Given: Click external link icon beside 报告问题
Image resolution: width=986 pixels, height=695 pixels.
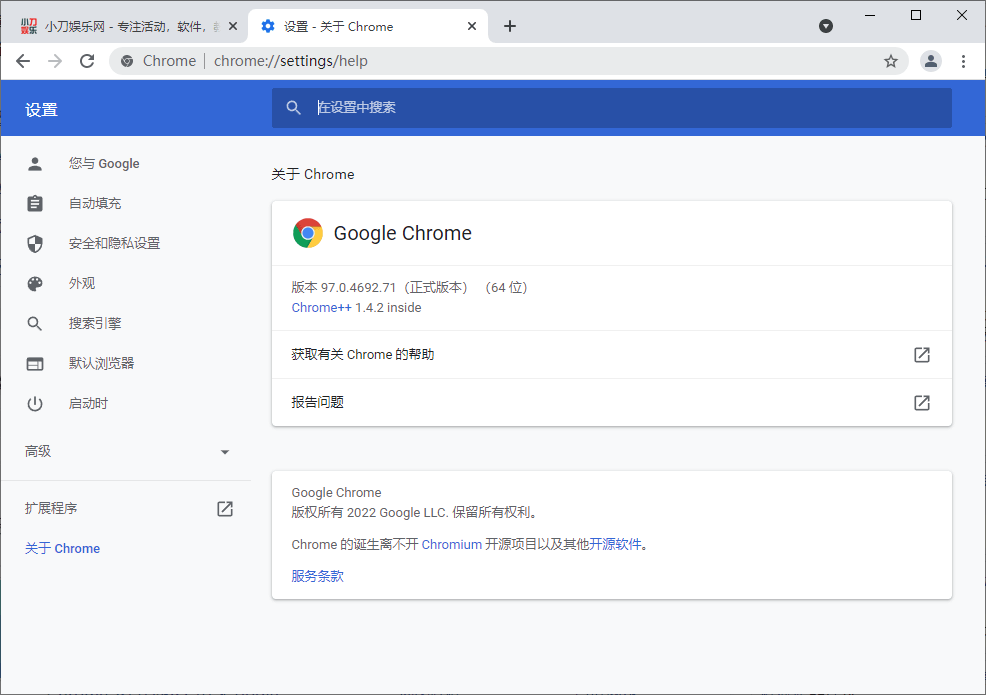Looking at the screenshot, I should tap(921, 403).
